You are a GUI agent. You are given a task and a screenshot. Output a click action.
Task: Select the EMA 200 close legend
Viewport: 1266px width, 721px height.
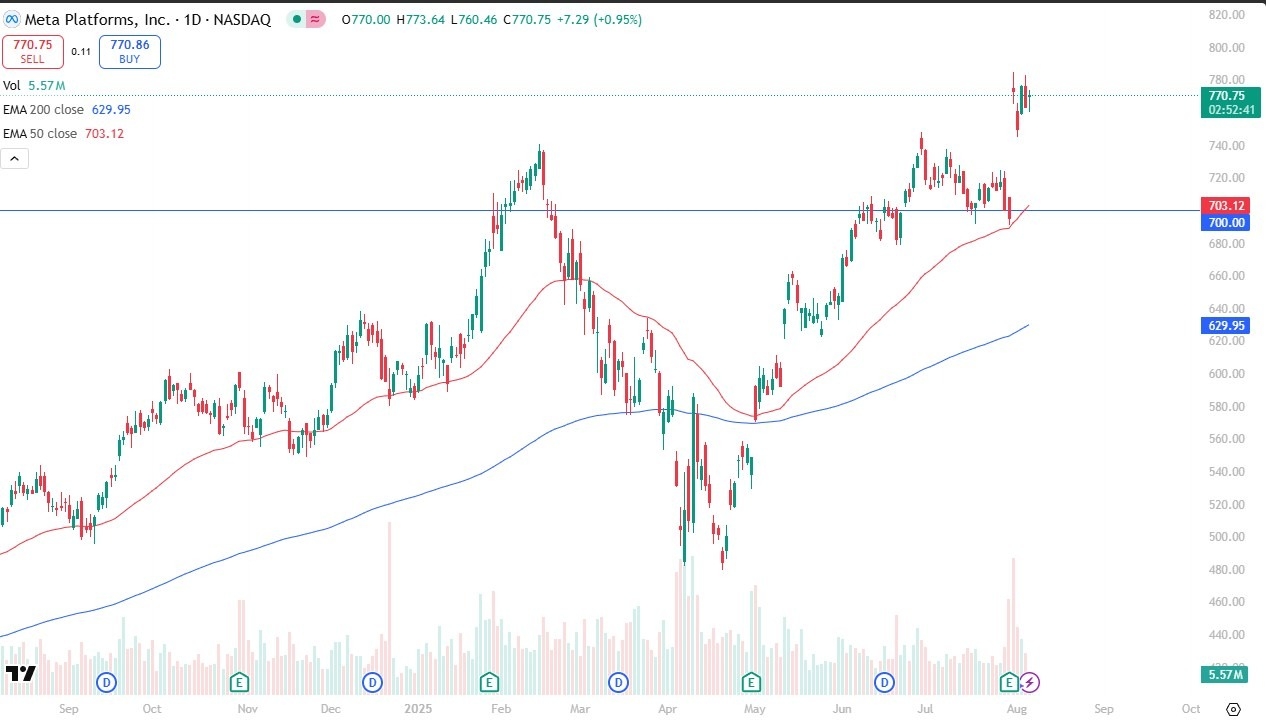click(x=67, y=110)
